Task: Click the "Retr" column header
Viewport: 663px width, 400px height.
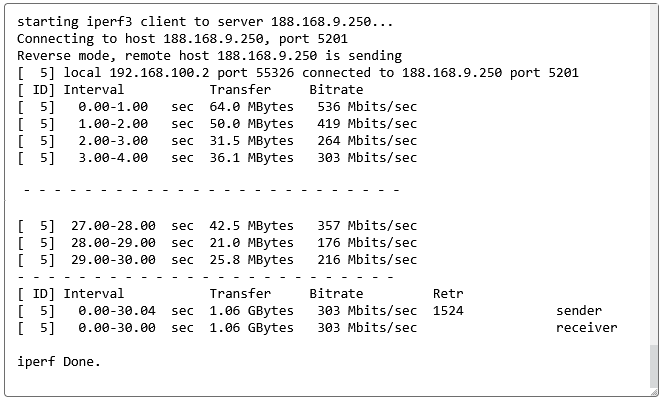Action: [x=448, y=294]
